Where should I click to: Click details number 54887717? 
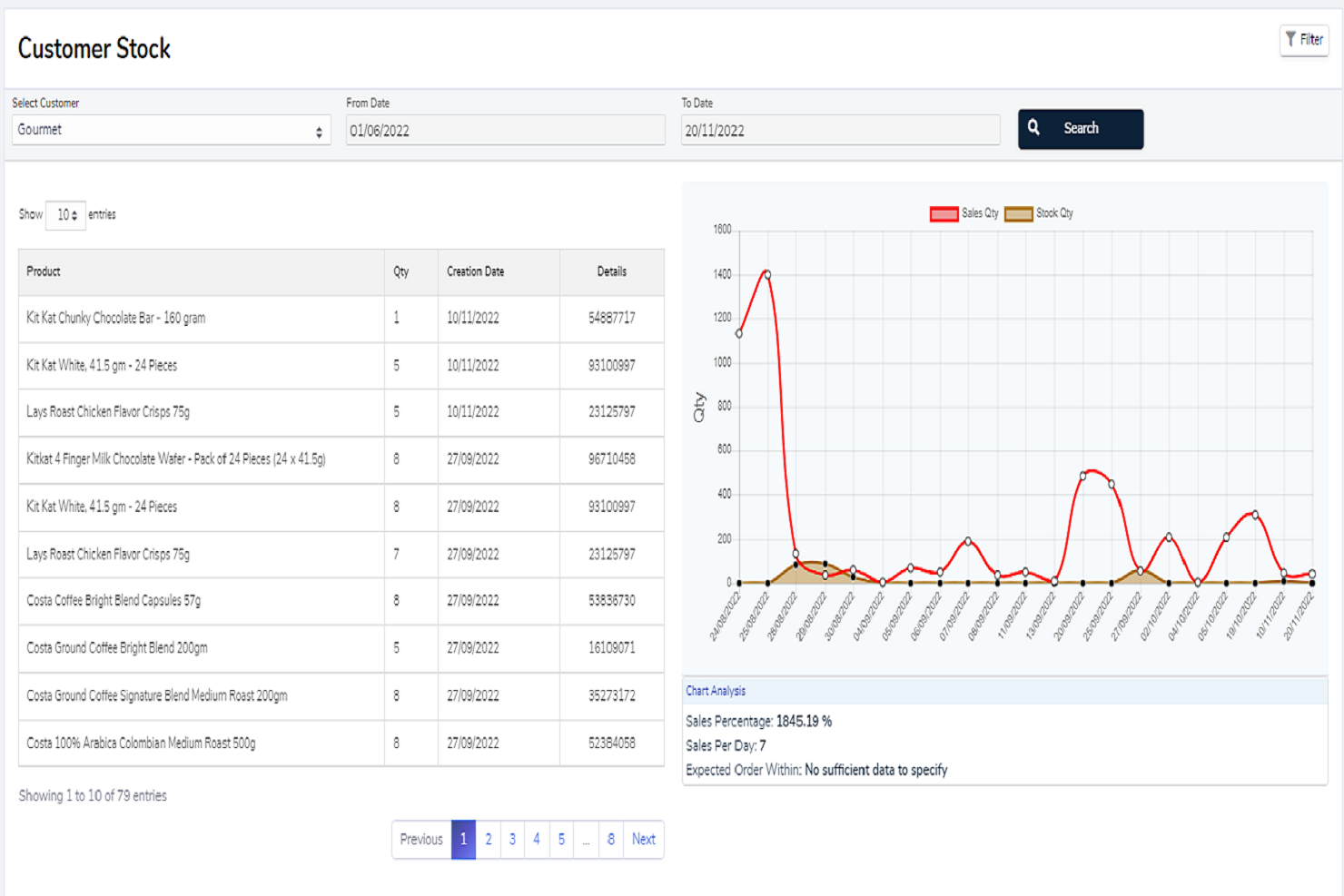611,319
